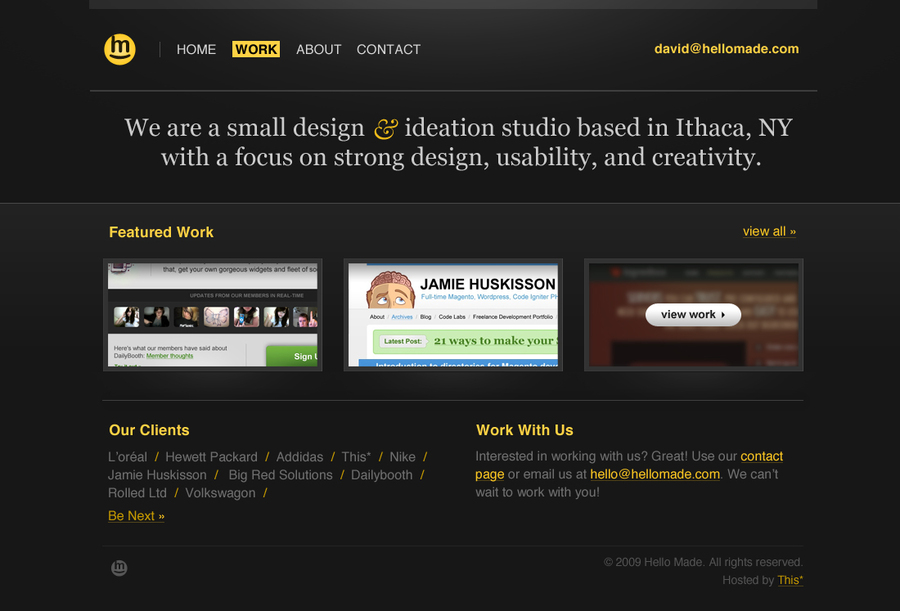
Task: Open the 'contact page' link in Work With Us
Action: pyautogui.click(x=762, y=456)
